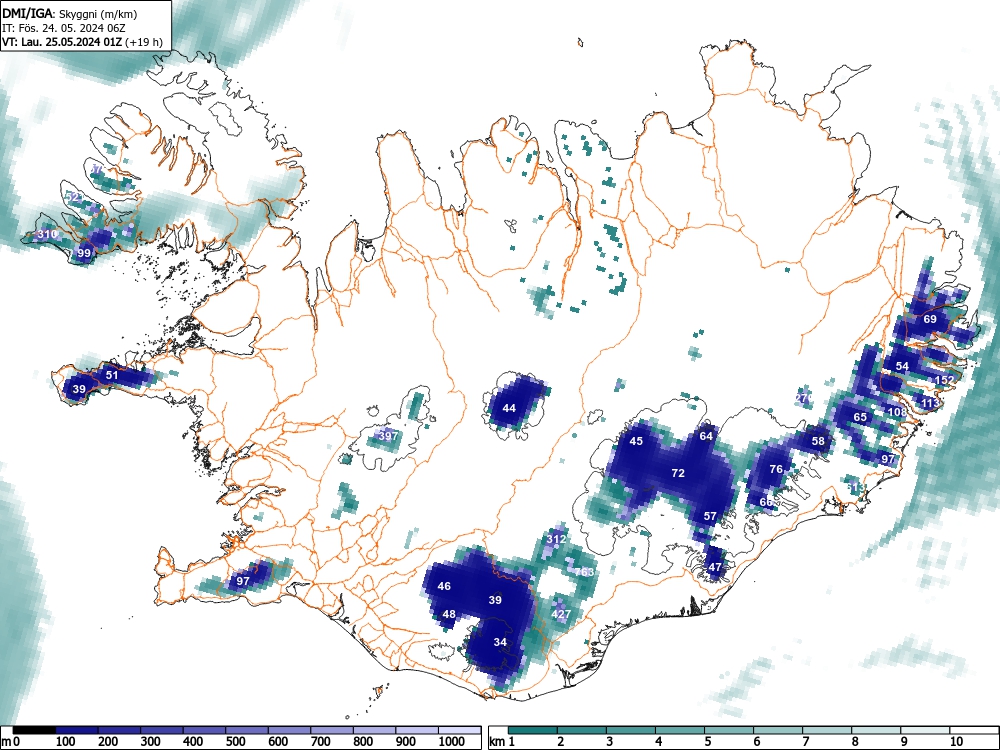
Task: Click the visibility value 113
Action: tap(930, 403)
